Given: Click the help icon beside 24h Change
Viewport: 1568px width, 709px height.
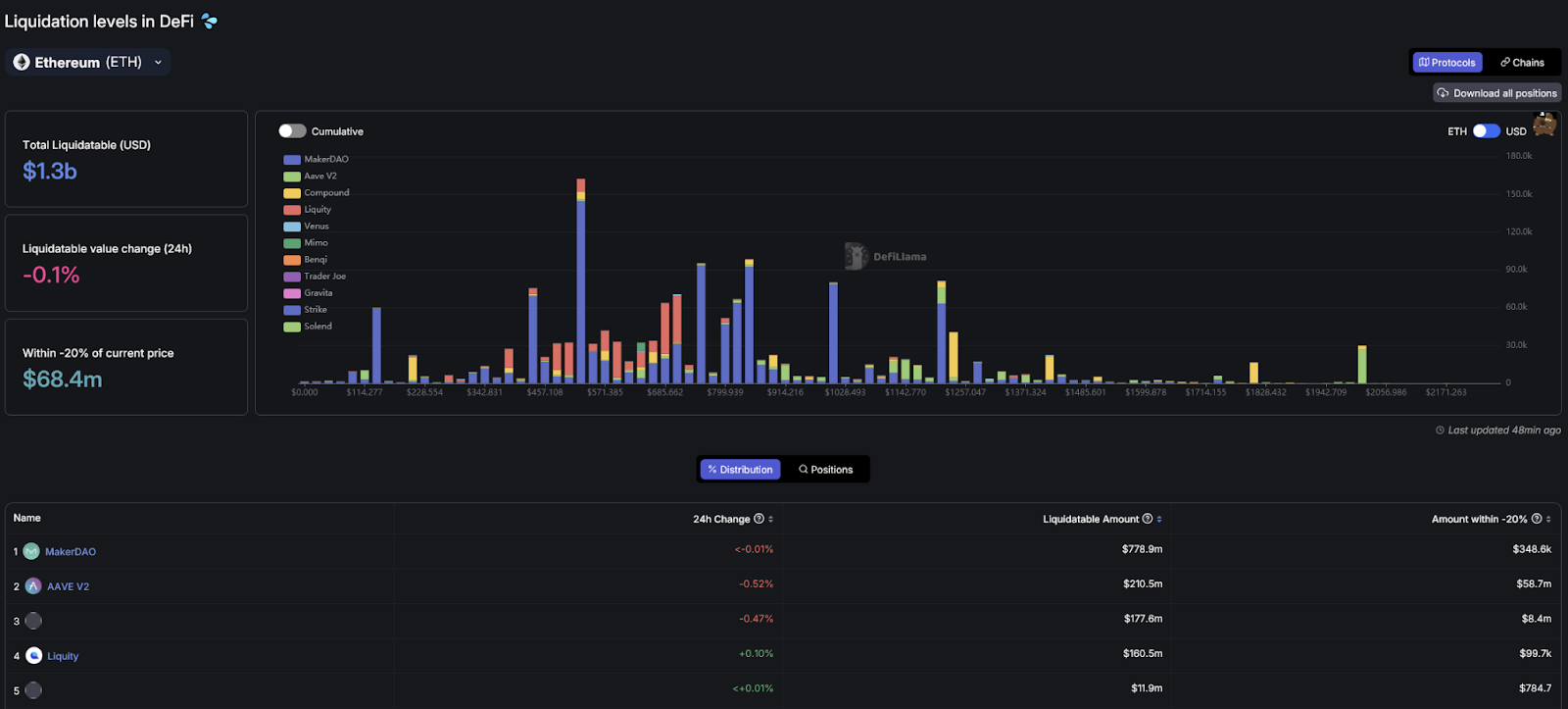Looking at the screenshot, I should click(x=759, y=519).
